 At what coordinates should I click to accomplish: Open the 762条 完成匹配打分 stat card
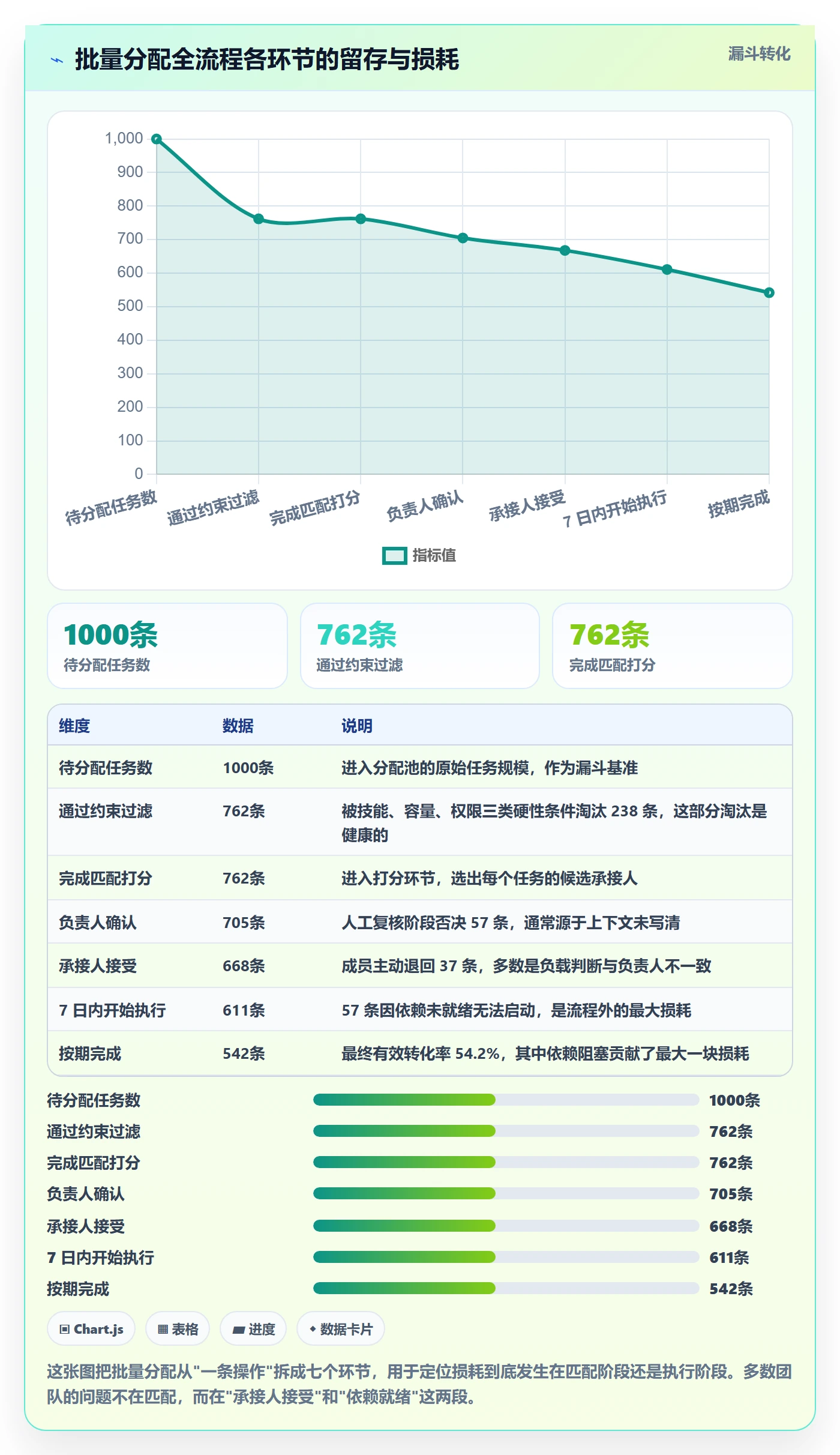(x=673, y=646)
